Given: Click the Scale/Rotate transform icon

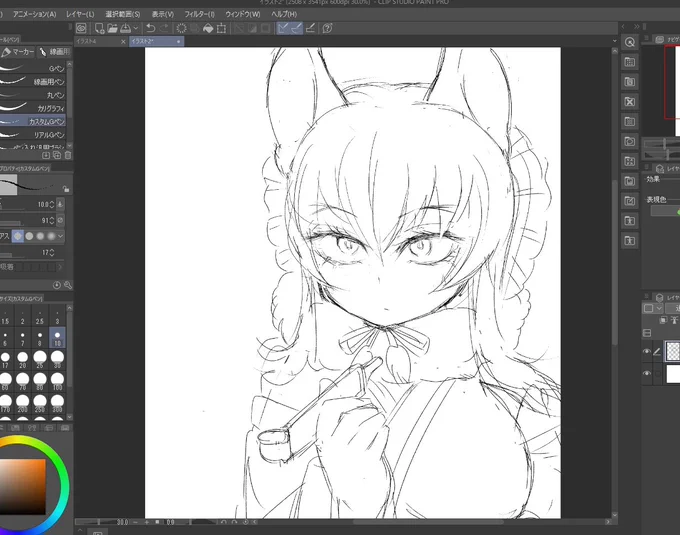Looking at the screenshot, I should coord(221,29).
